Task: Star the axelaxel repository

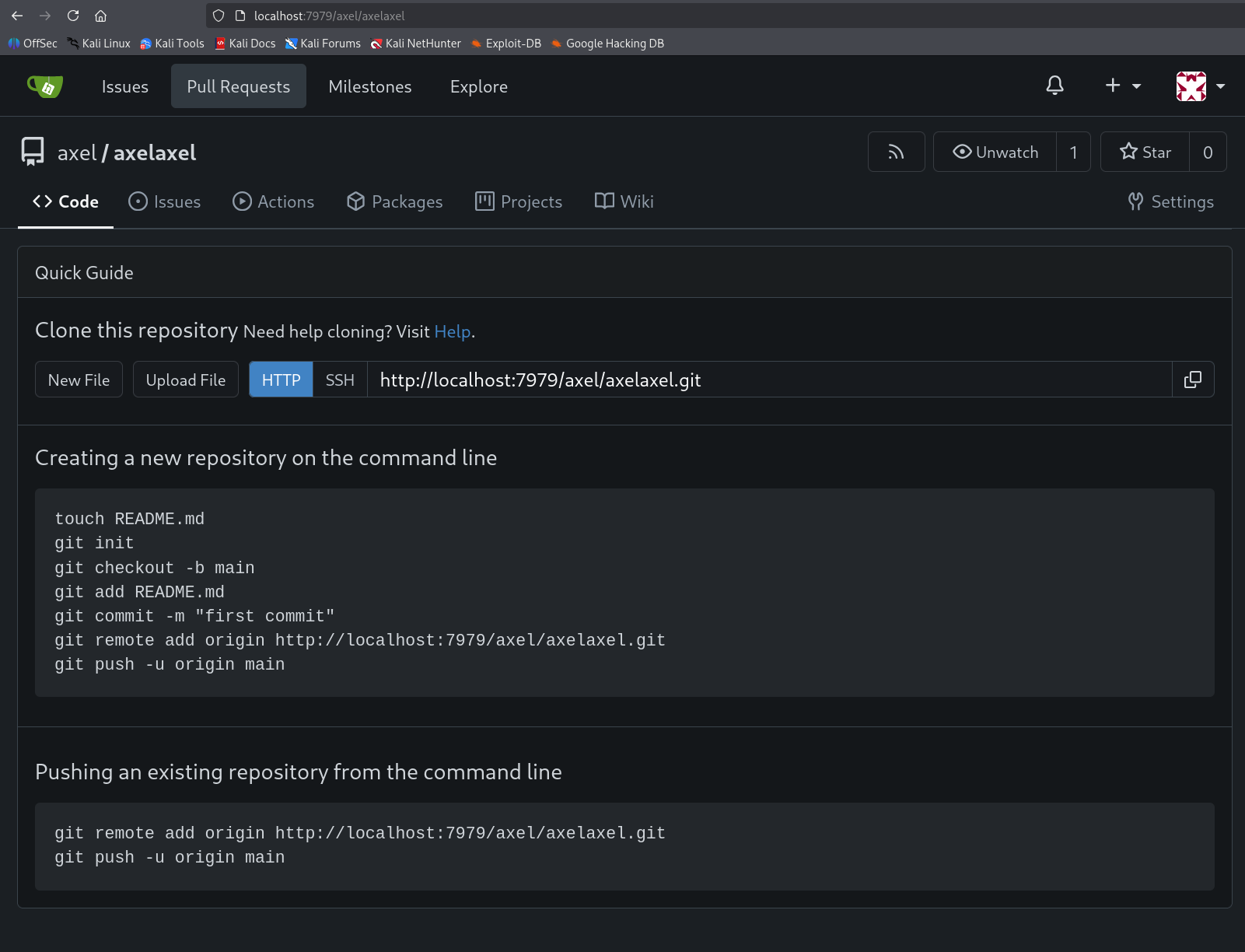Action: click(x=1145, y=152)
